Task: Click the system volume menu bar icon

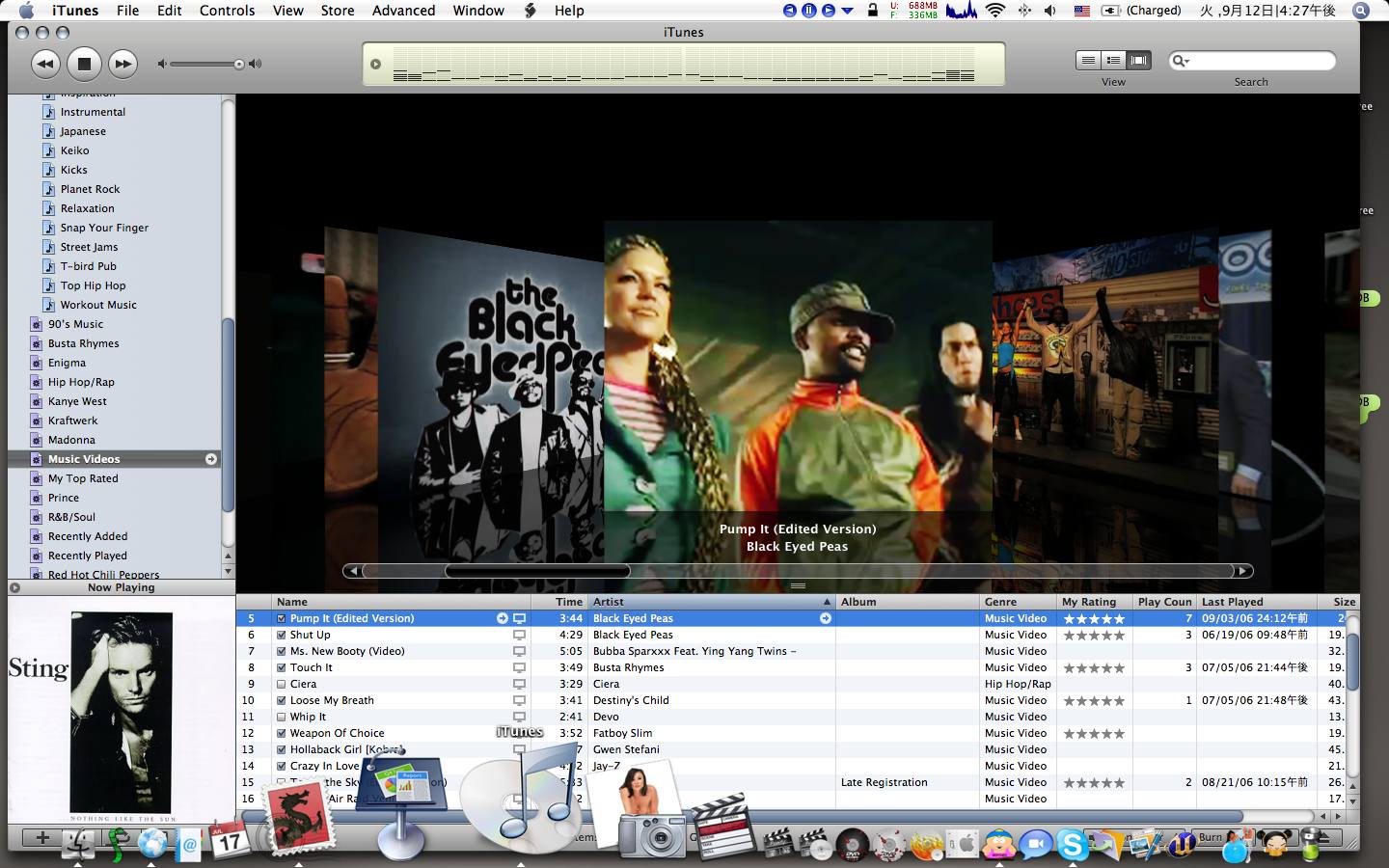Action: point(1050,11)
